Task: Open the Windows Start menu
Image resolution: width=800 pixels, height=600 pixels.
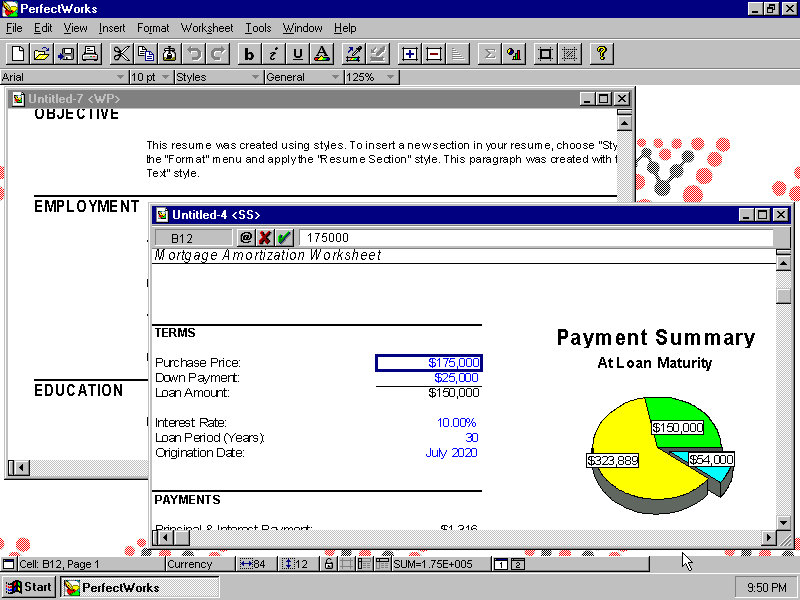Action: coord(29,587)
